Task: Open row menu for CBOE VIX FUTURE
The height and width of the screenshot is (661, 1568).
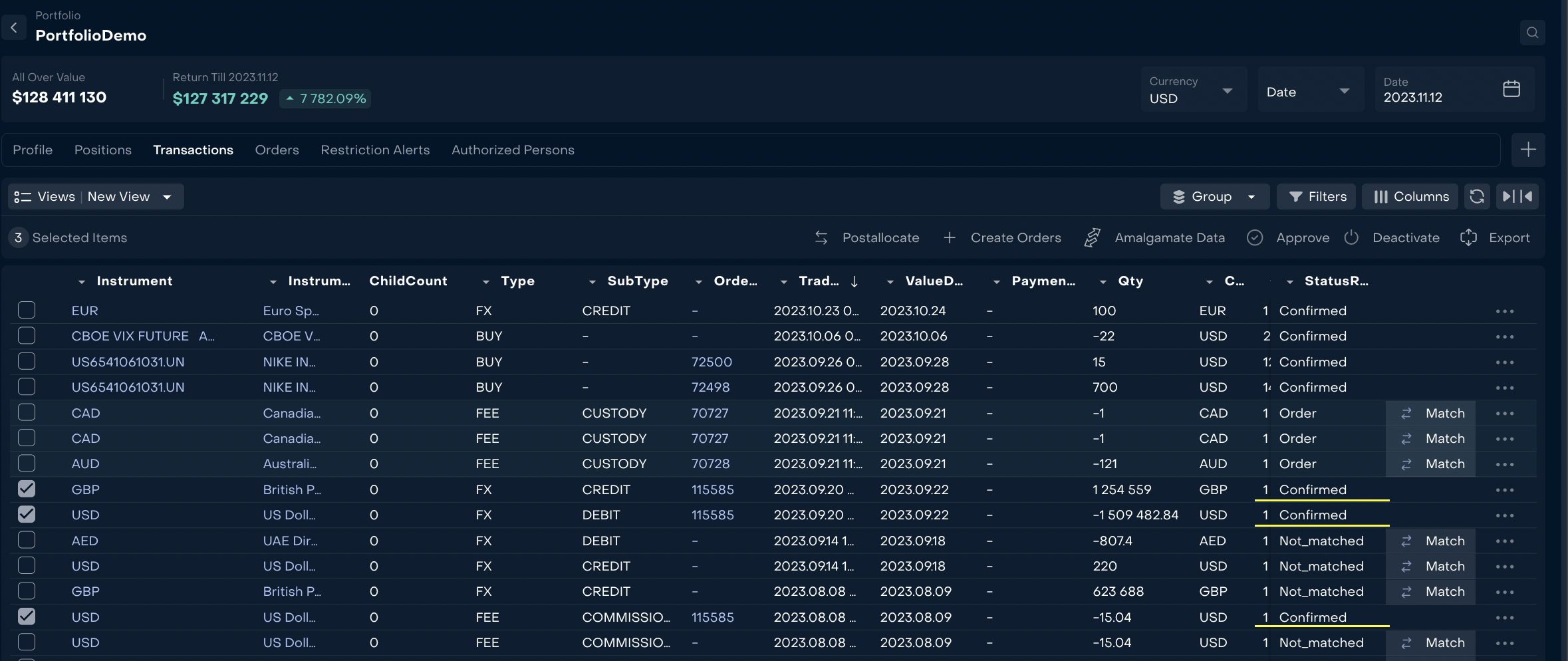Action: 1504,336
